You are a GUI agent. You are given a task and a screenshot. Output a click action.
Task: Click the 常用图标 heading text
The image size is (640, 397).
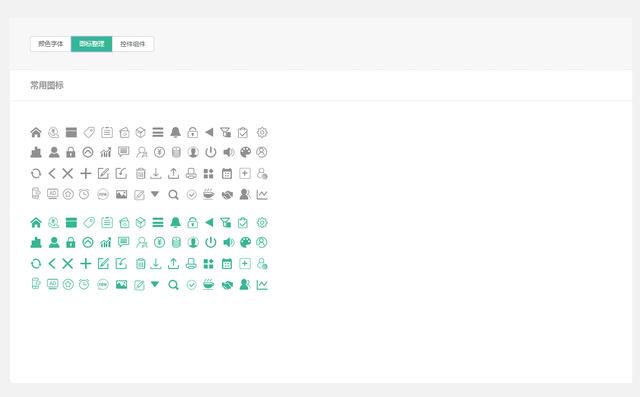click(x=47, y=85)
